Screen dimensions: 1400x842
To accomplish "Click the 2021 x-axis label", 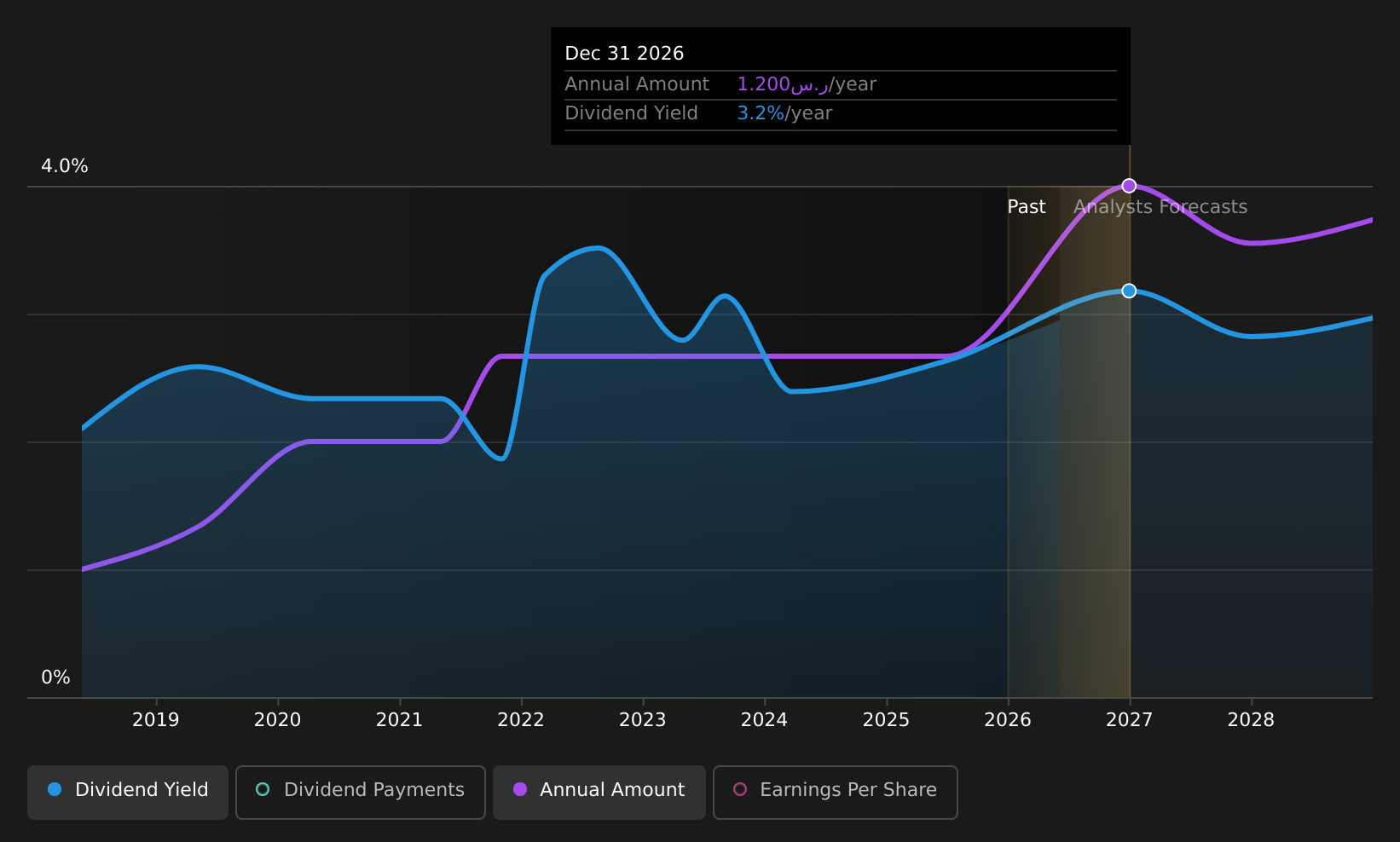I will point(399,720).
